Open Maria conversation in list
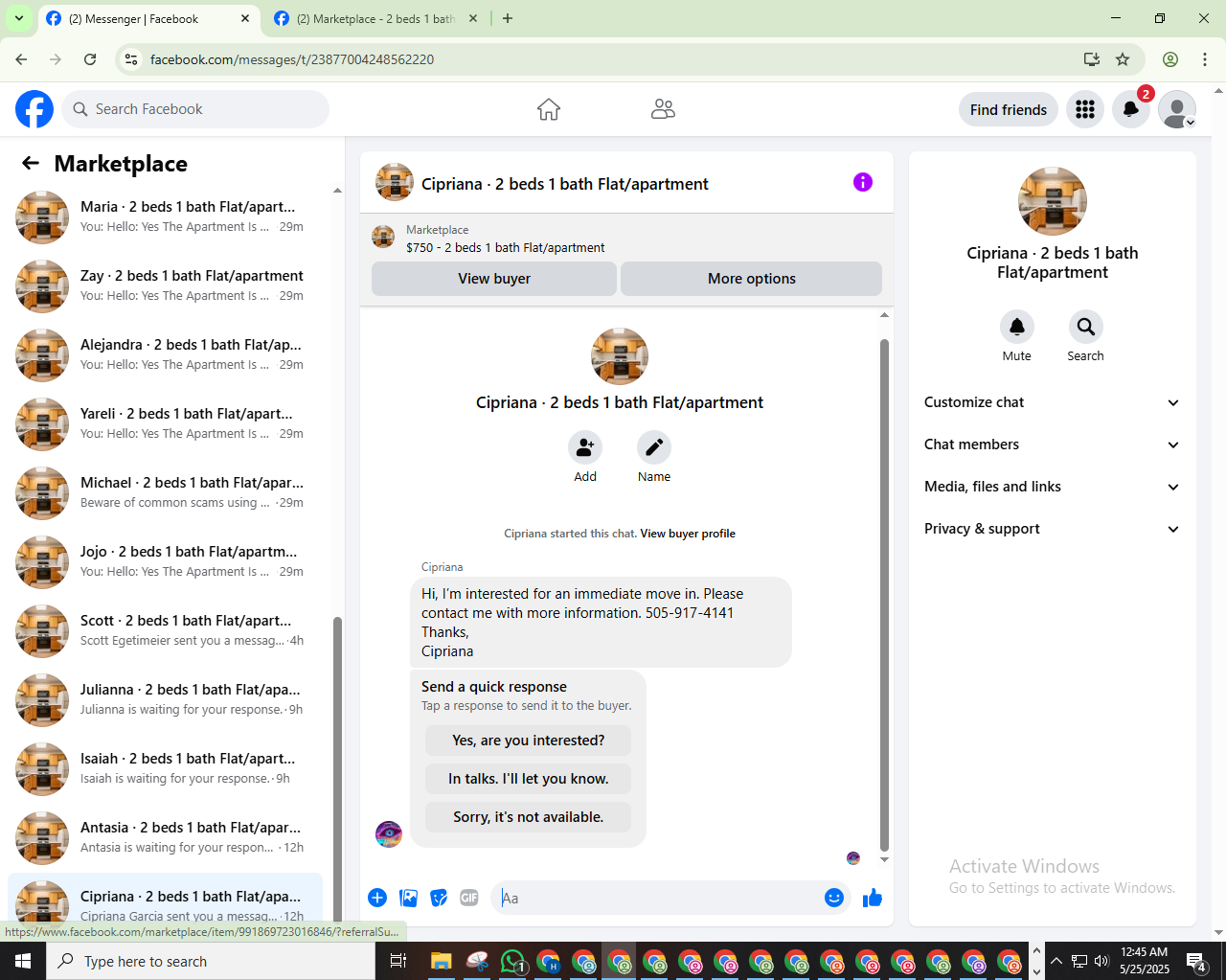1226x980 pixels. point(165,217)
